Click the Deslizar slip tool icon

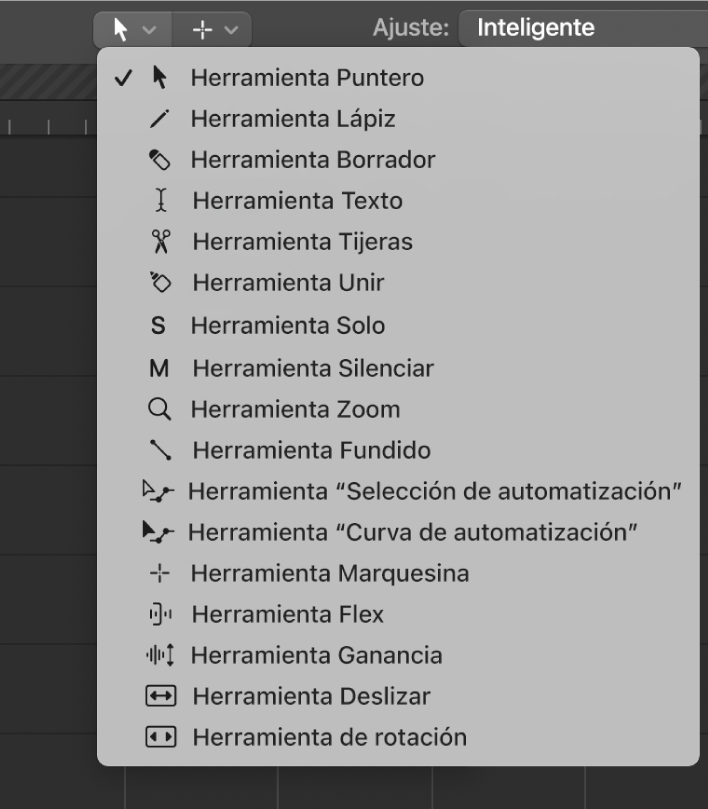160,696
